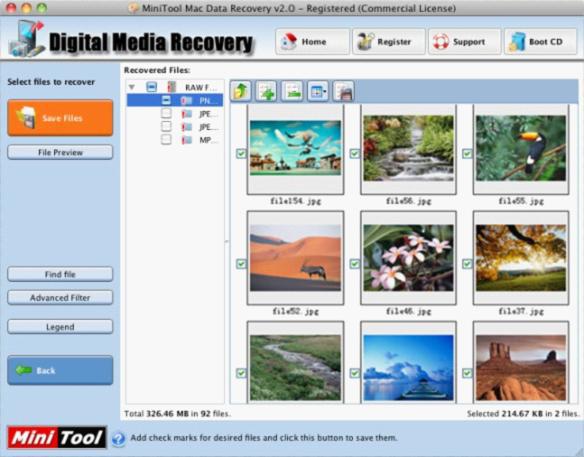584x457 pixels.
Task: Click the file type icon beside PN...
Action: tap(186, 101)
